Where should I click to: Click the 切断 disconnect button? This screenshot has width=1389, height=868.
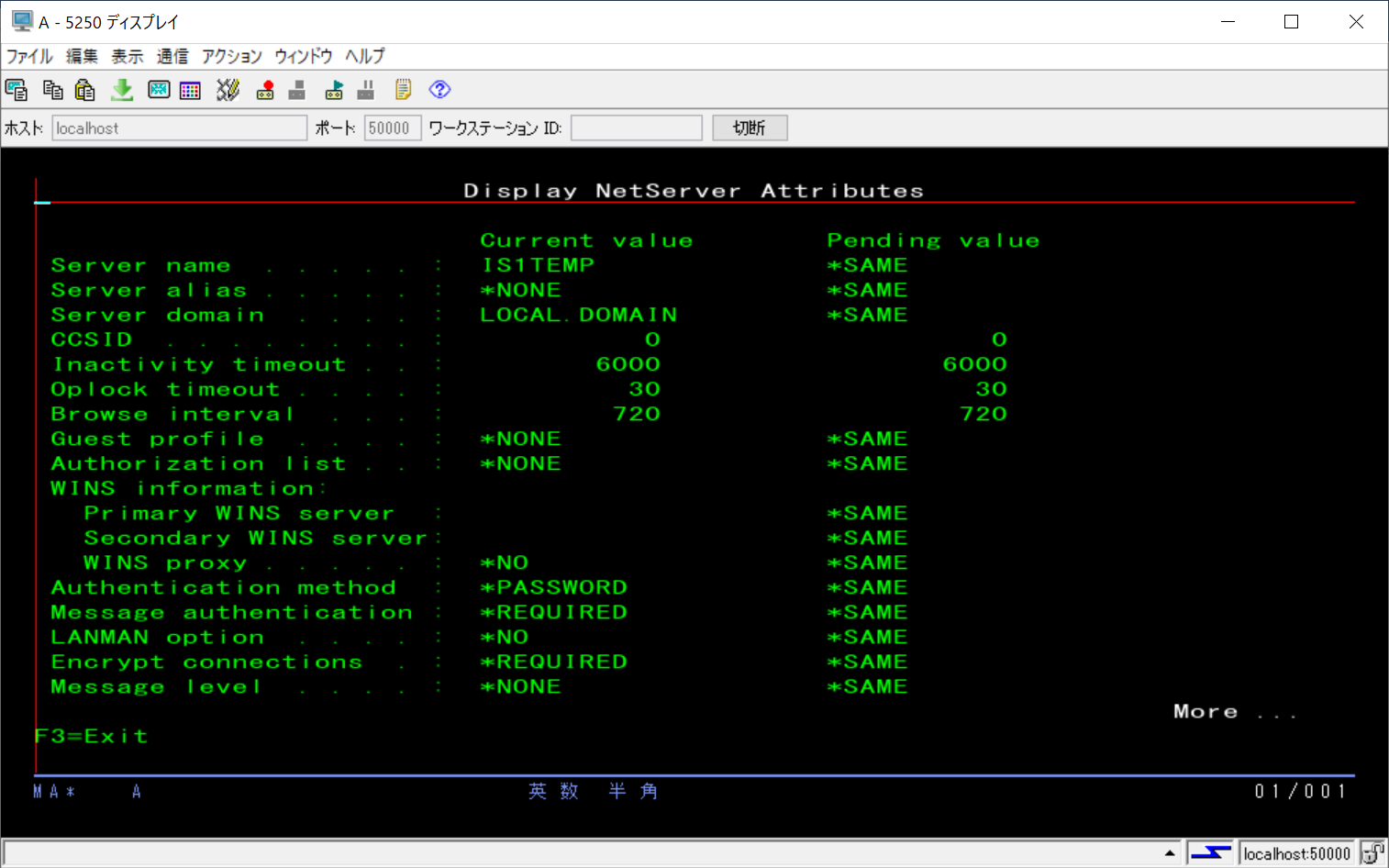click(750, 128)
